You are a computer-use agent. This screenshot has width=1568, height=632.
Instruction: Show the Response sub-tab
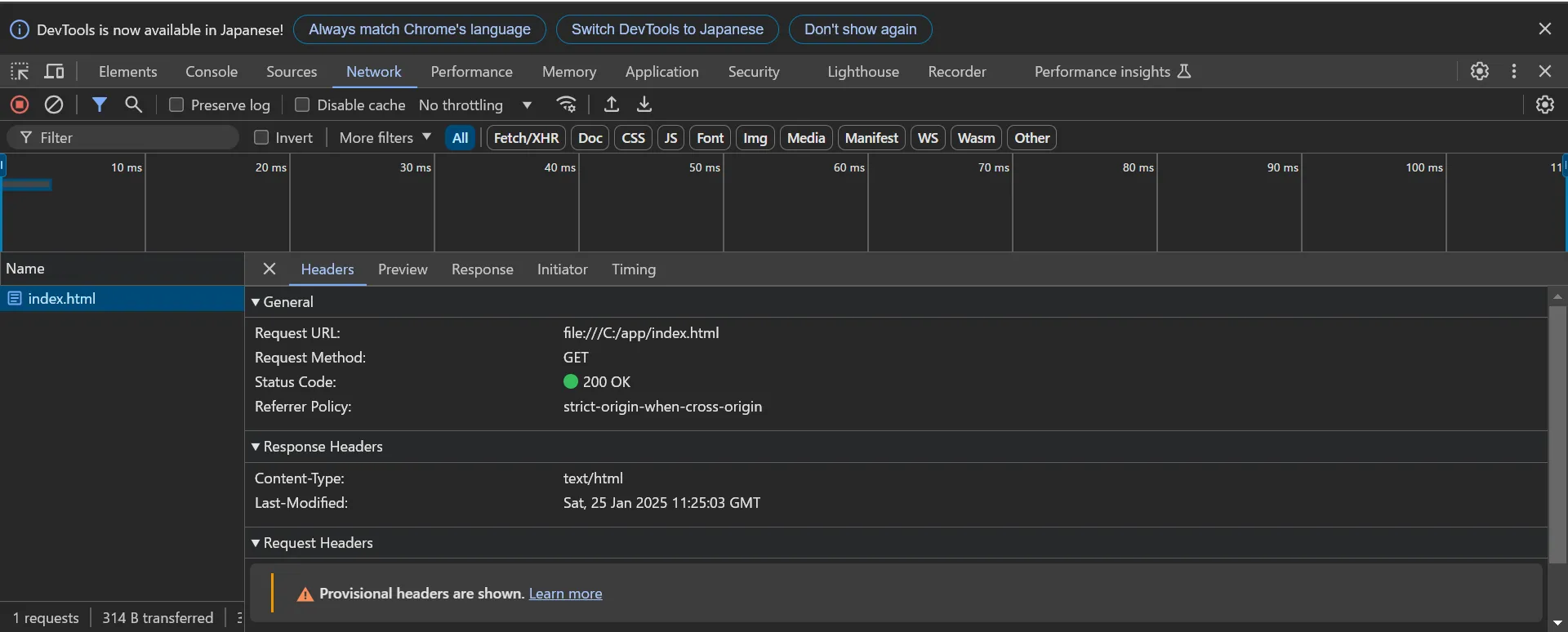483,269
